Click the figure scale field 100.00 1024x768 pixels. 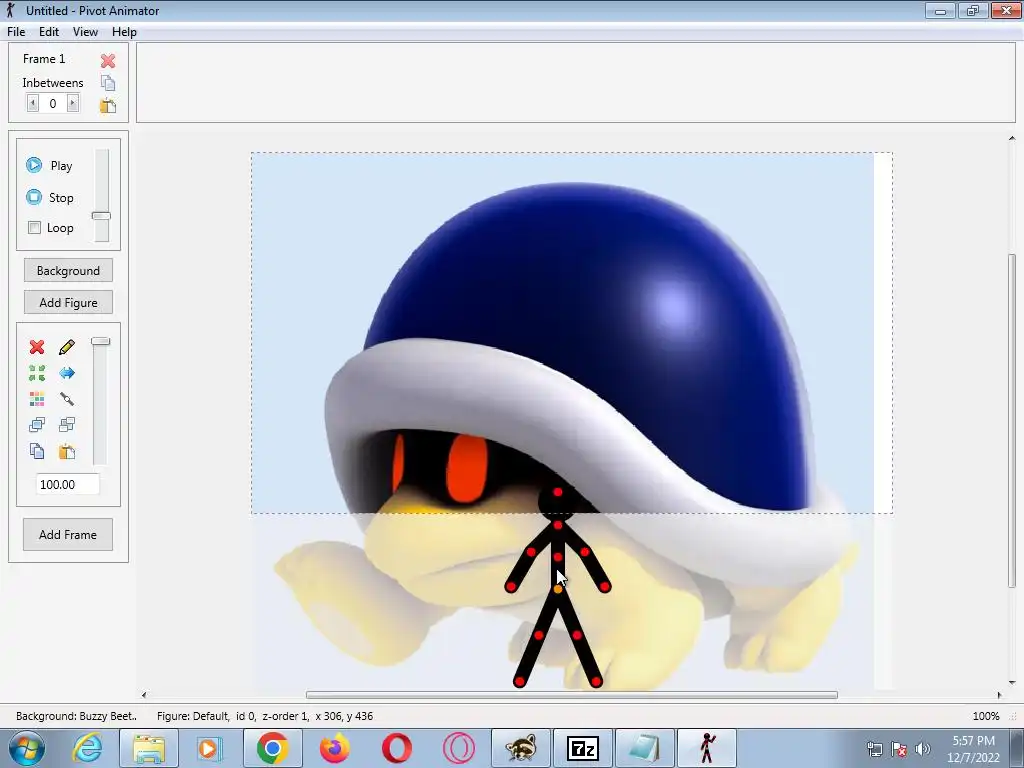pos(67,485)
